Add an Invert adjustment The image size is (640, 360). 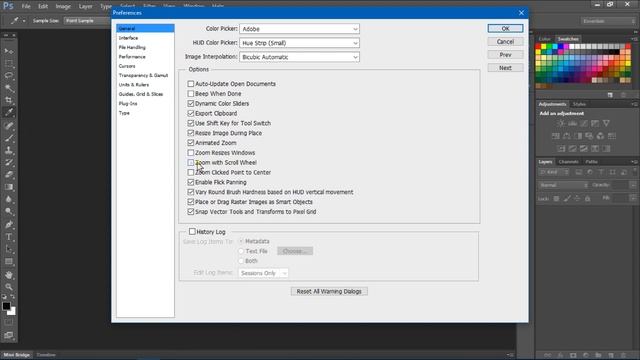562,149
